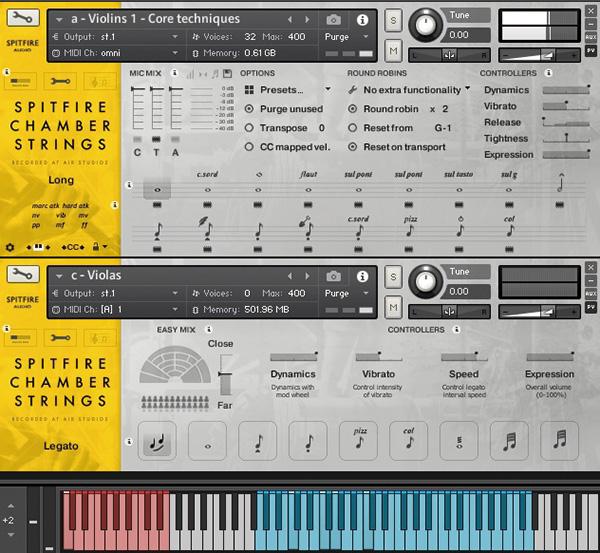Screen dimensions: 600x553
Task: Solo the Violins 1 instrument
Action: pyautogui.click(x=393, y=20)
